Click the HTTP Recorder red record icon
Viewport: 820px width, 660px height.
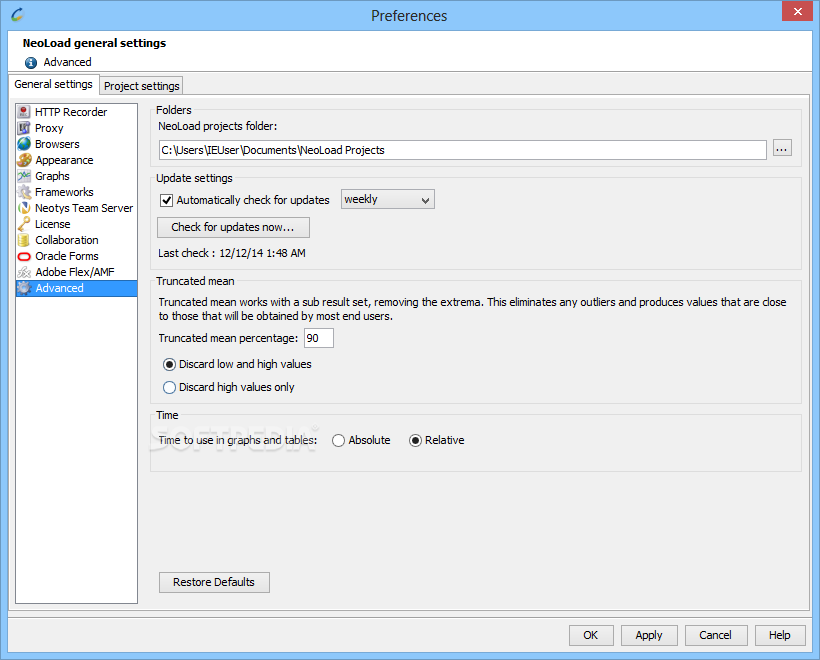24,112
